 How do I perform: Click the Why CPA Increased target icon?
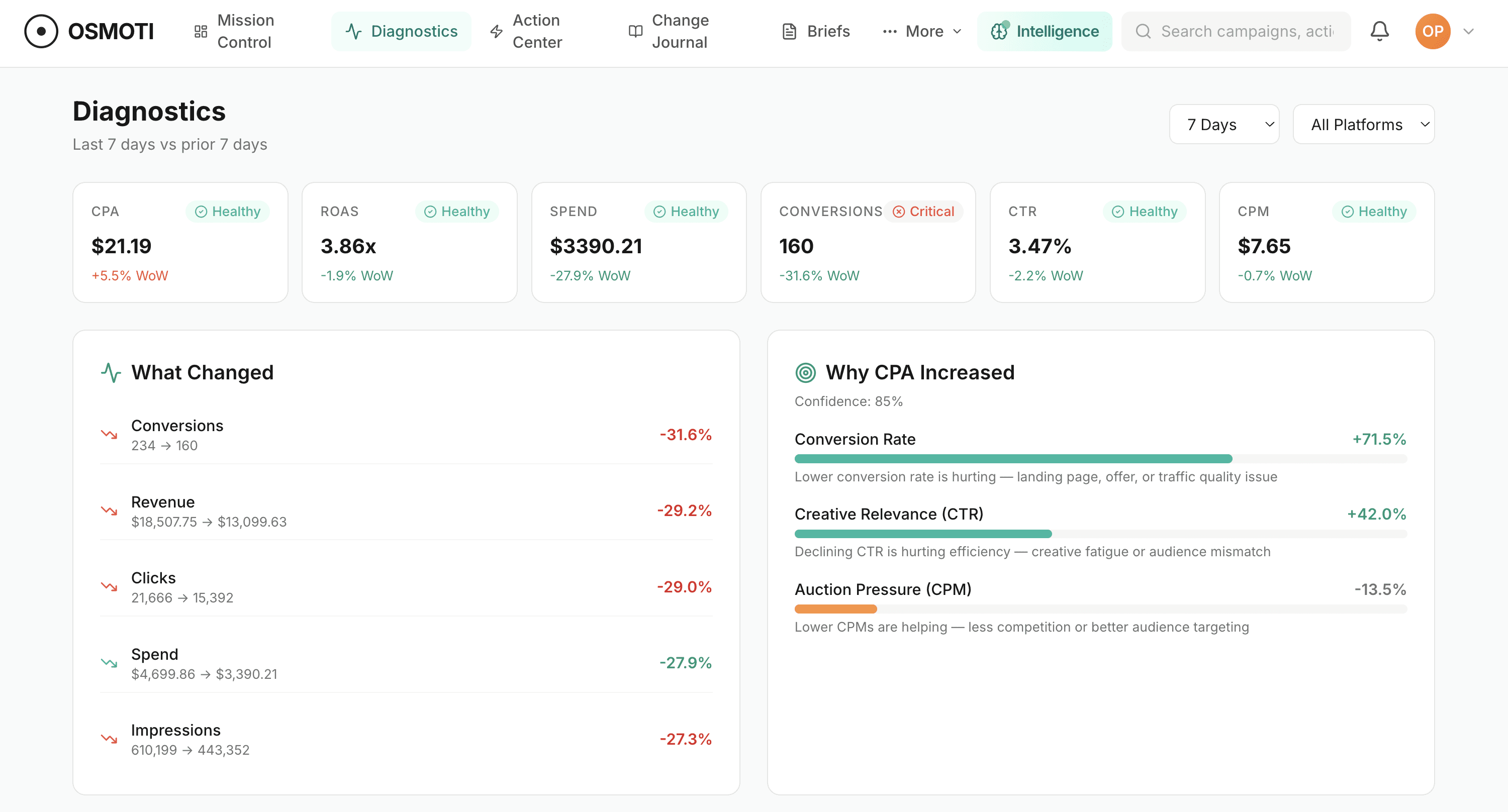[x=805, y=373]
